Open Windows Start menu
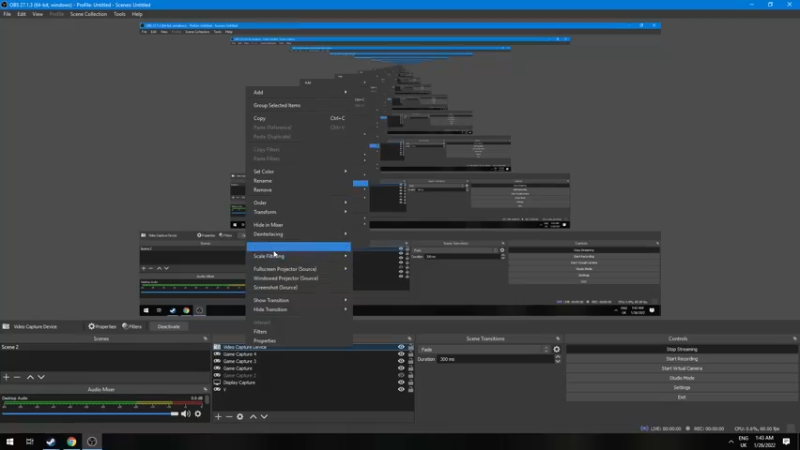Screen dimensions: 800x450 pyautogui.click(x=10, y=441)
